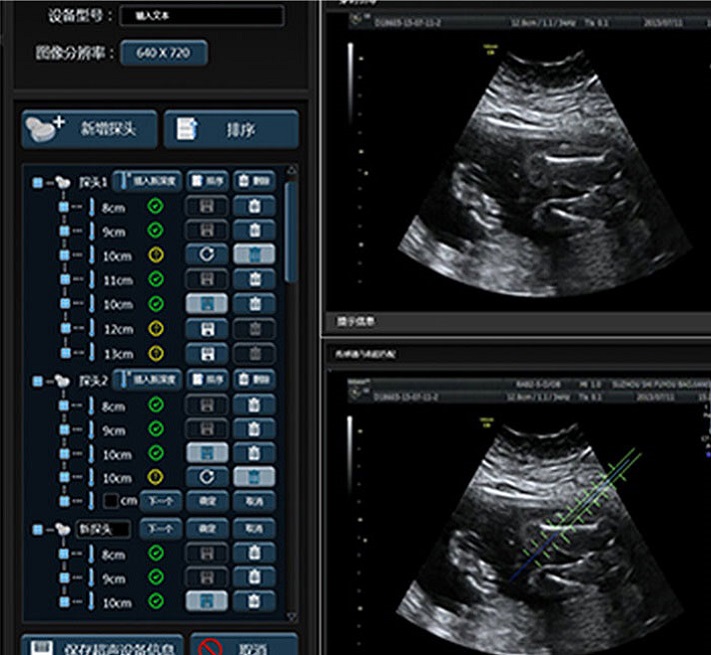Click the large 排序 sort button

tap(230, 129)
